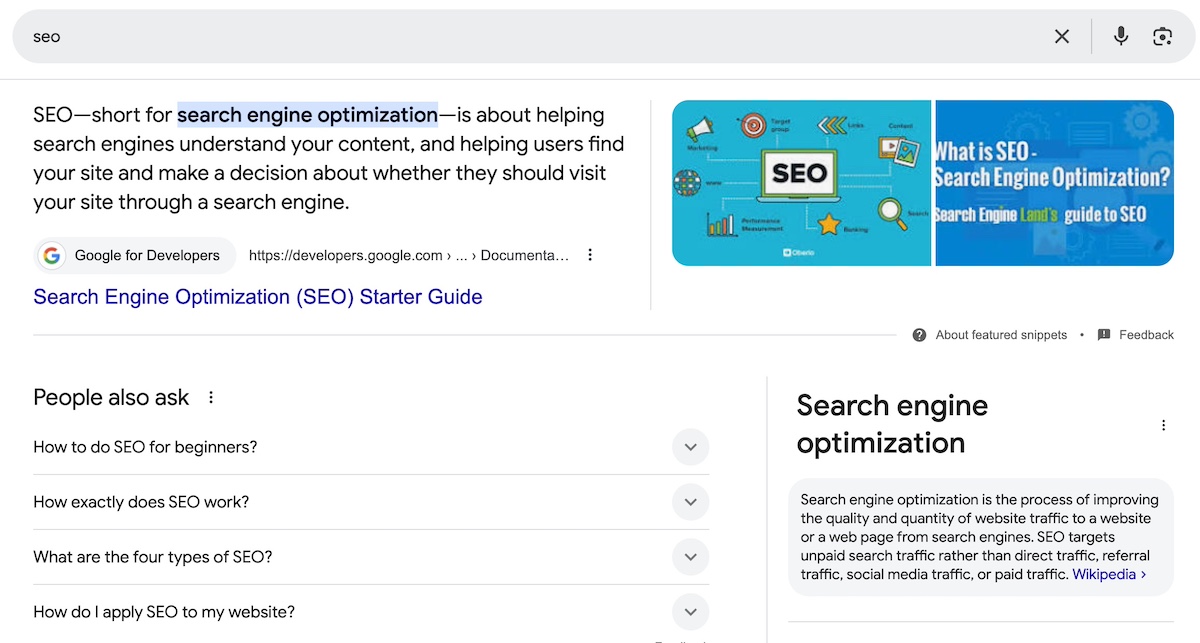Expand How do I apply SEO to my website
Image resolution: width=1200 pixels, height=643 pixels.
coord(690,611)
